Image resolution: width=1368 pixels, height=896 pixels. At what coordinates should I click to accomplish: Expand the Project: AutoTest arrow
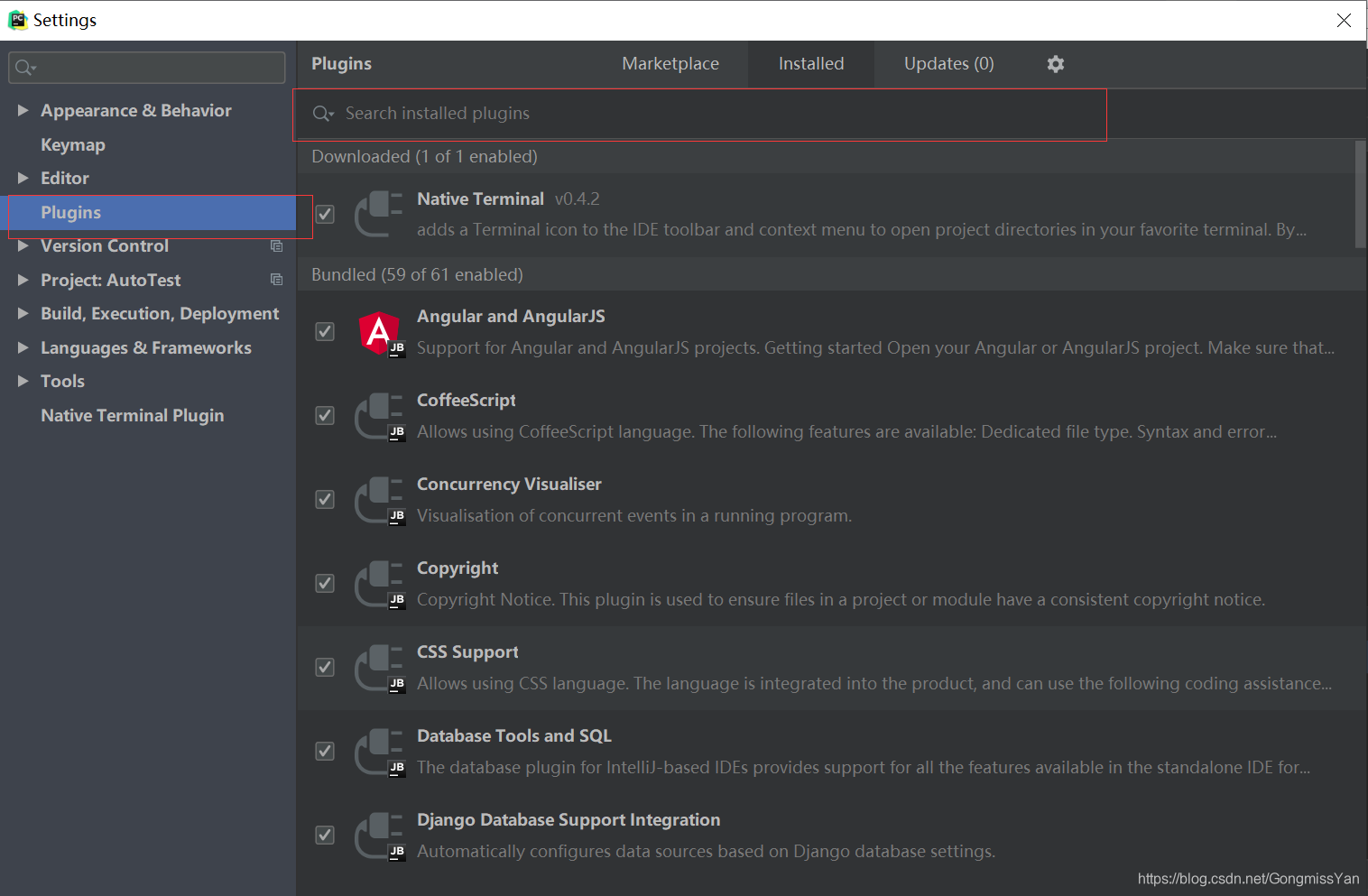(23, 280)
